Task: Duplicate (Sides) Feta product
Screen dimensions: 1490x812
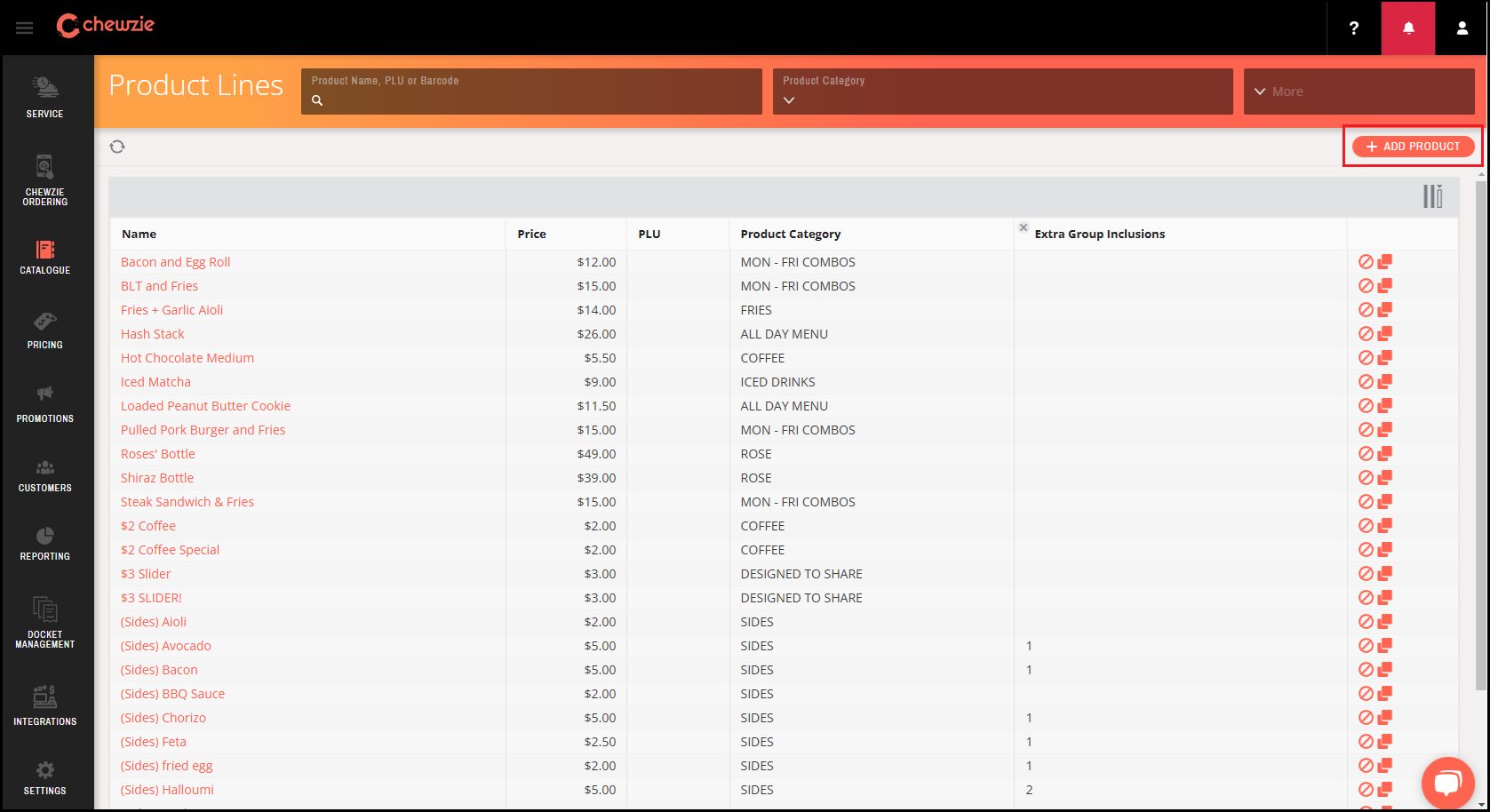Action: click(1384, 741)
